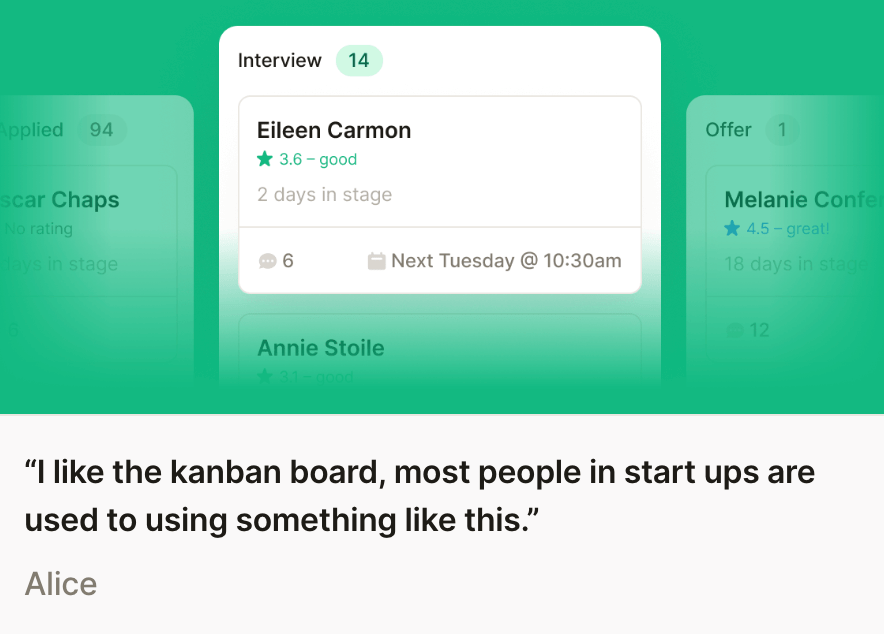Open the Applied column header

point(32,130)
